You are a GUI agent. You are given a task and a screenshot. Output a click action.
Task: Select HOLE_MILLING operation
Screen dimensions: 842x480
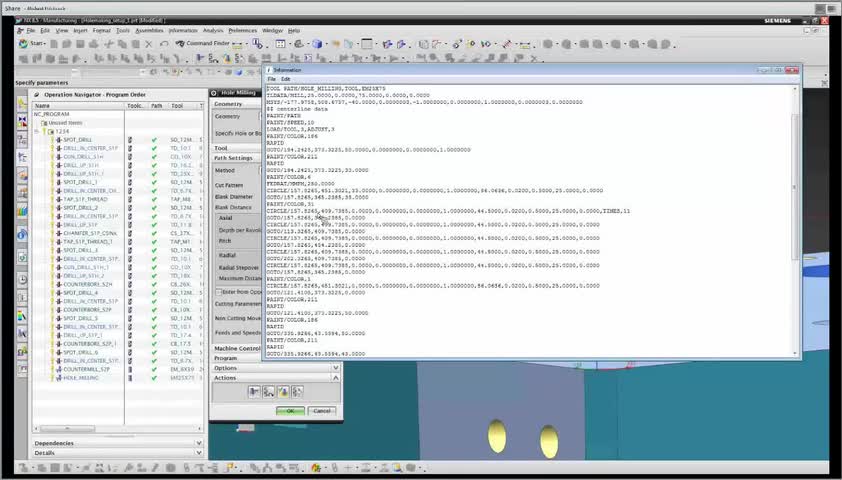coord(80,378)
